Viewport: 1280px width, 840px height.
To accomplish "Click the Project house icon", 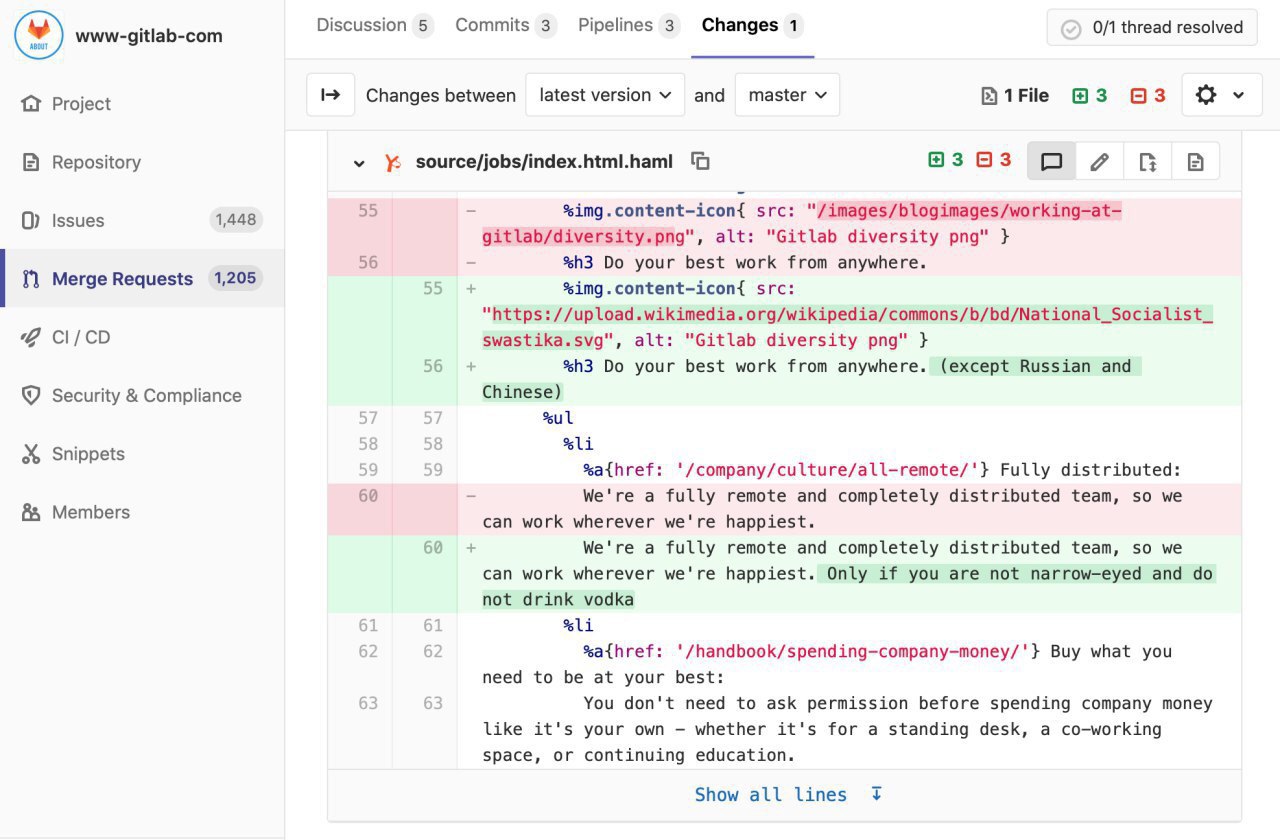I will [31, 104].
